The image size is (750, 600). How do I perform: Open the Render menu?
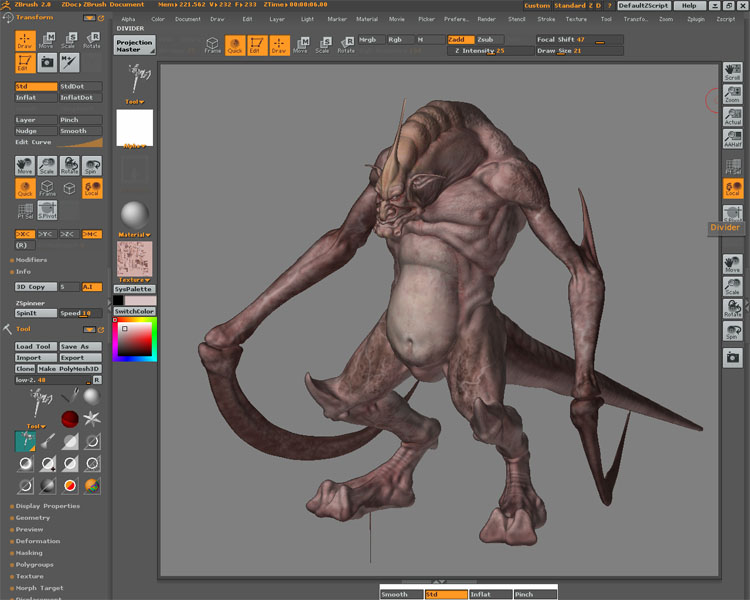point(486,19)
